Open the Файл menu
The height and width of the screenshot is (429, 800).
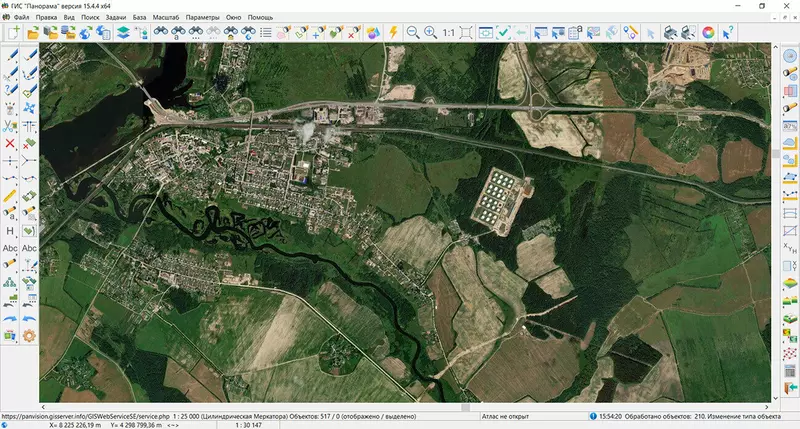(x=22, y=18)
